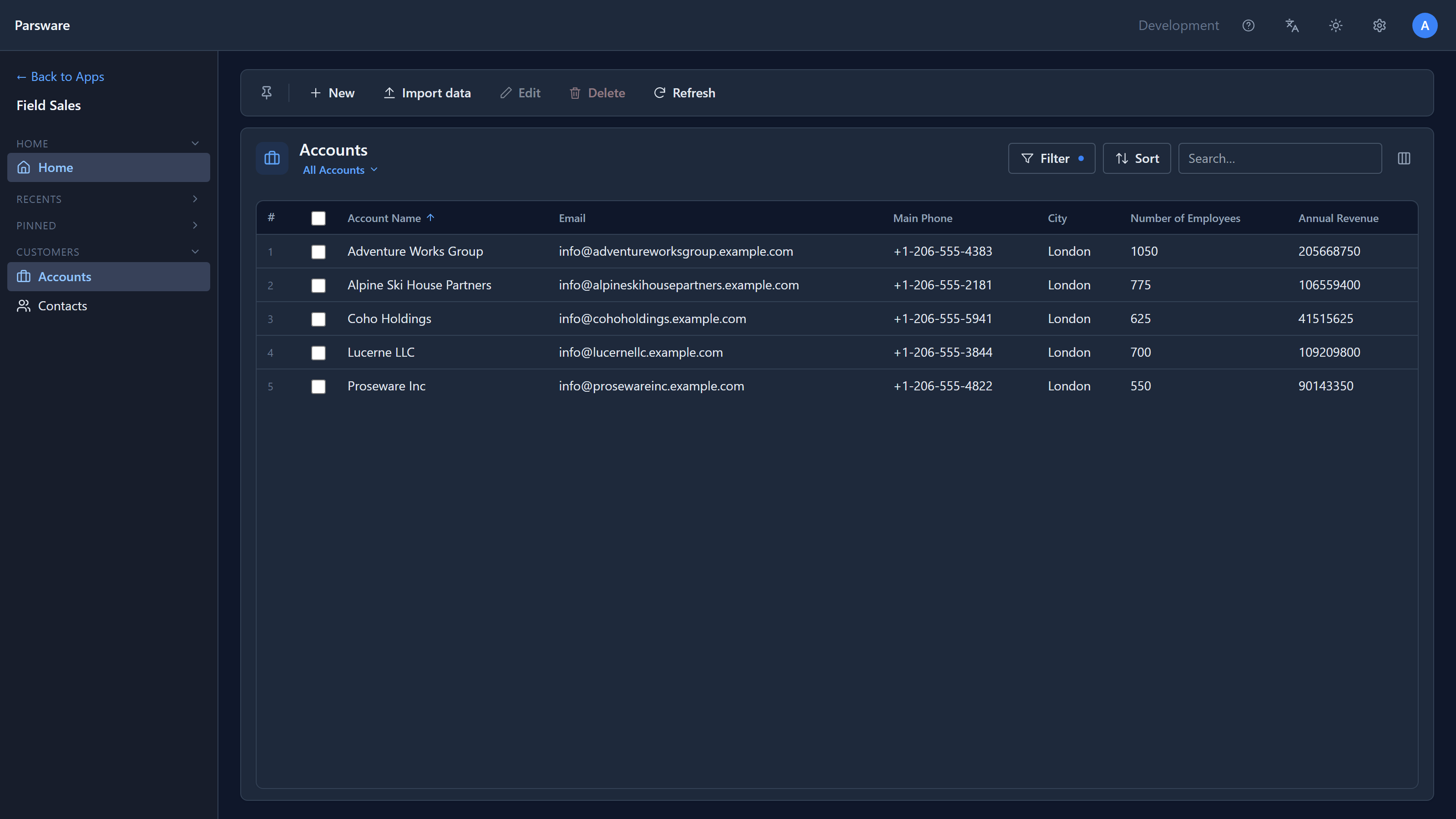Select the Proseware Inc row checkbox
Viewport: 1456px width, 819px height.
[318, 387]
